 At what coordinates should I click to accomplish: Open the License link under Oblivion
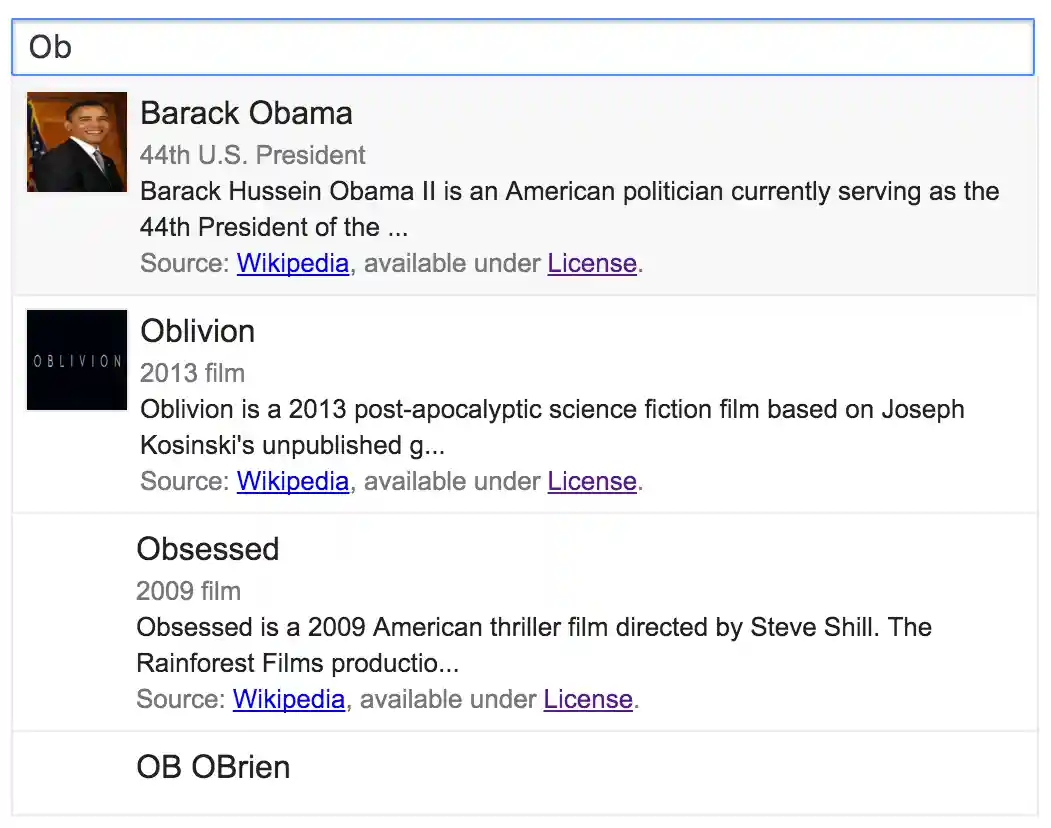(x=592, y=481)
